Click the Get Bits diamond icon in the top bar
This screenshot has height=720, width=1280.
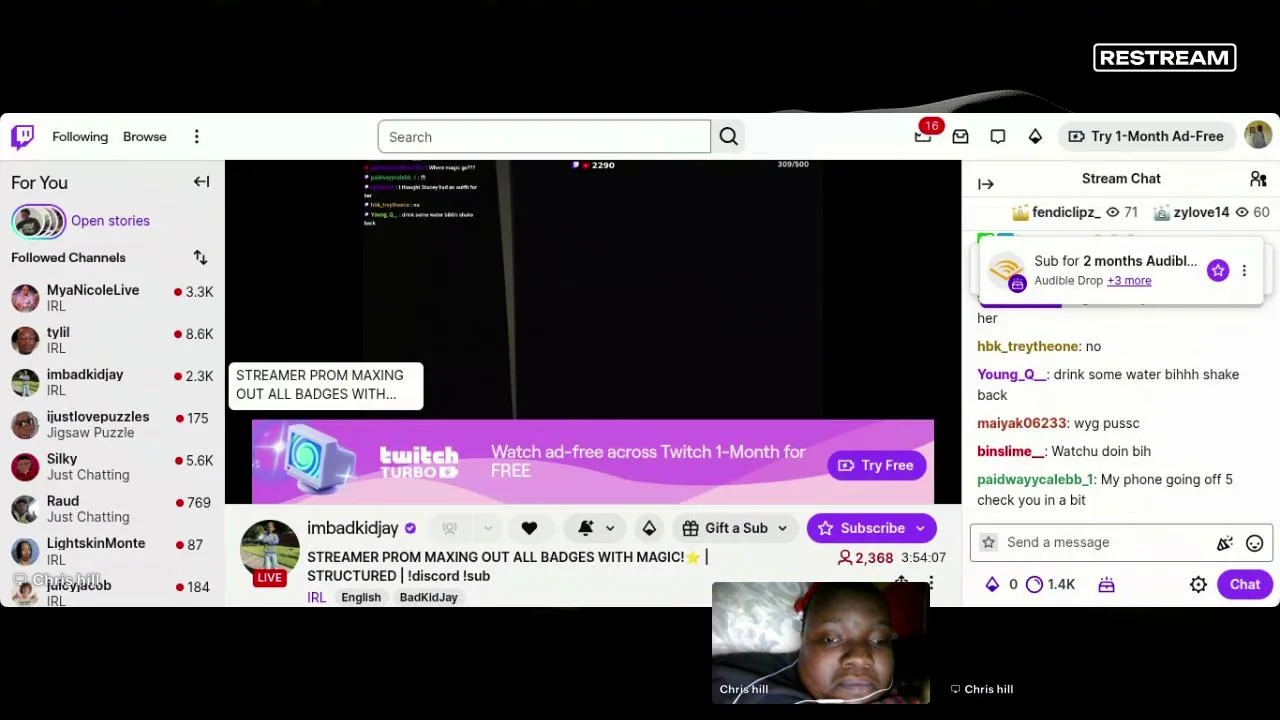click(x=1035, y=136)
